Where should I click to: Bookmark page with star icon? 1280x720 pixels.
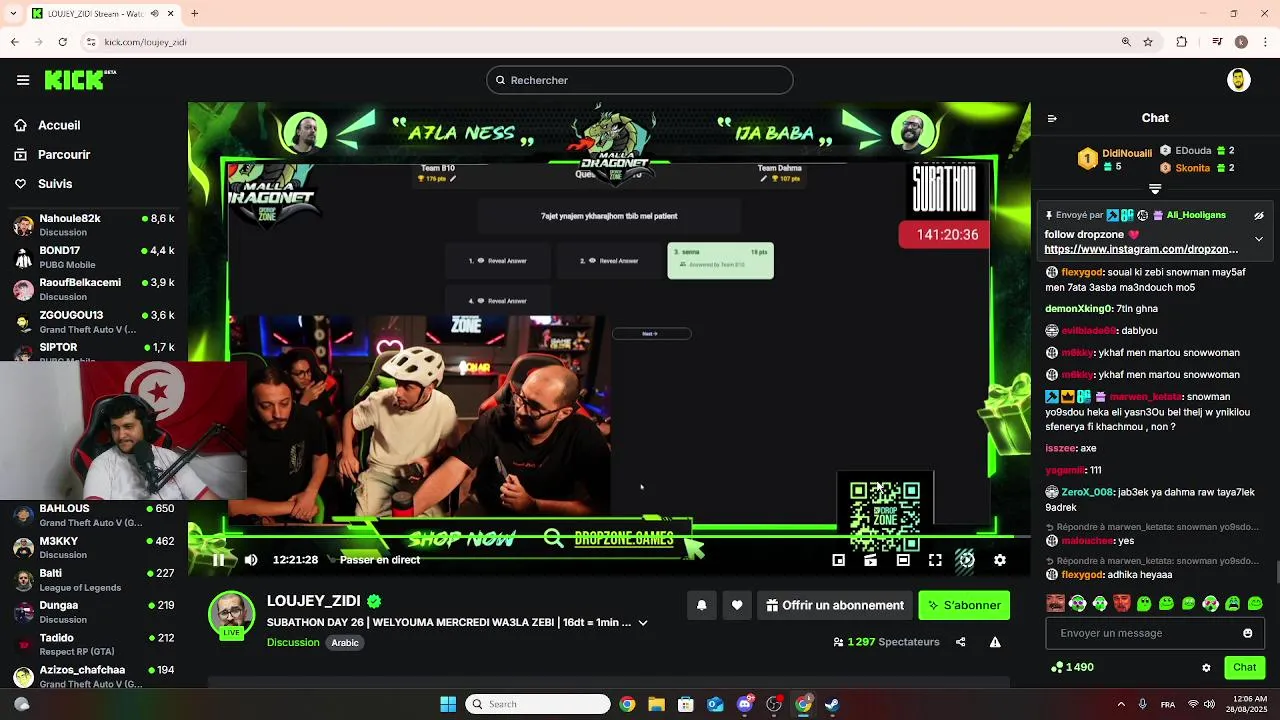tap(1148, 42)
